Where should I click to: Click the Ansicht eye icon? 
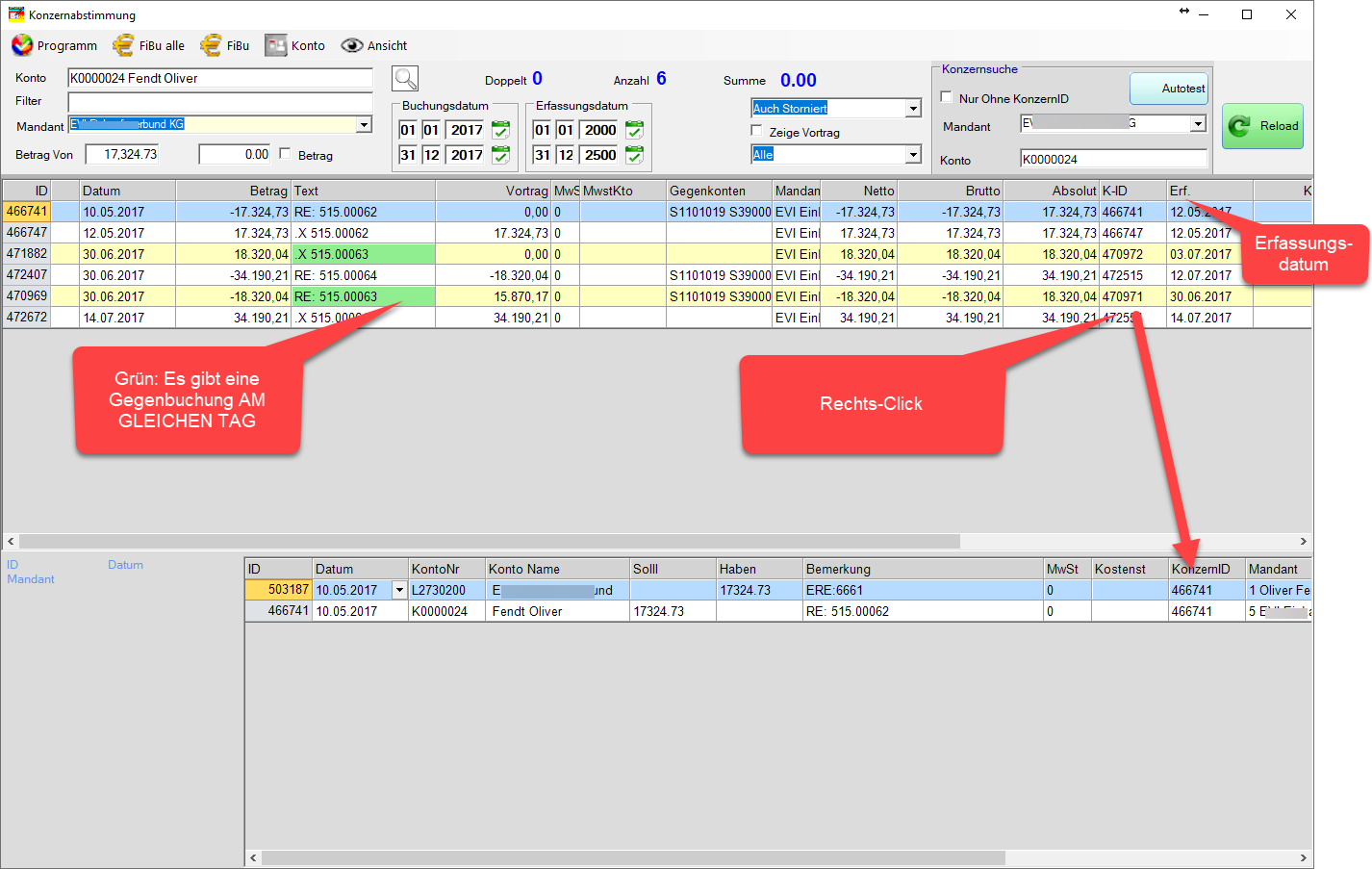(352, 45)
